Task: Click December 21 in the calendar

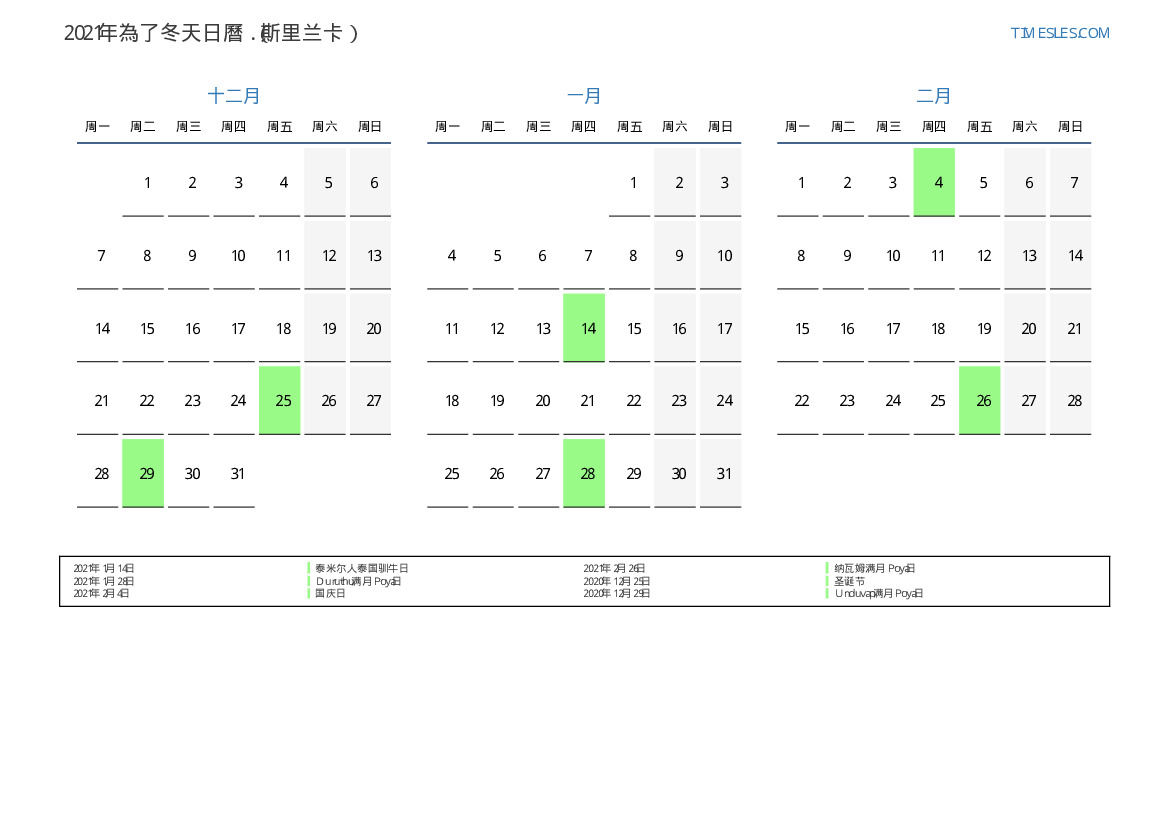Action: [98, 400]
